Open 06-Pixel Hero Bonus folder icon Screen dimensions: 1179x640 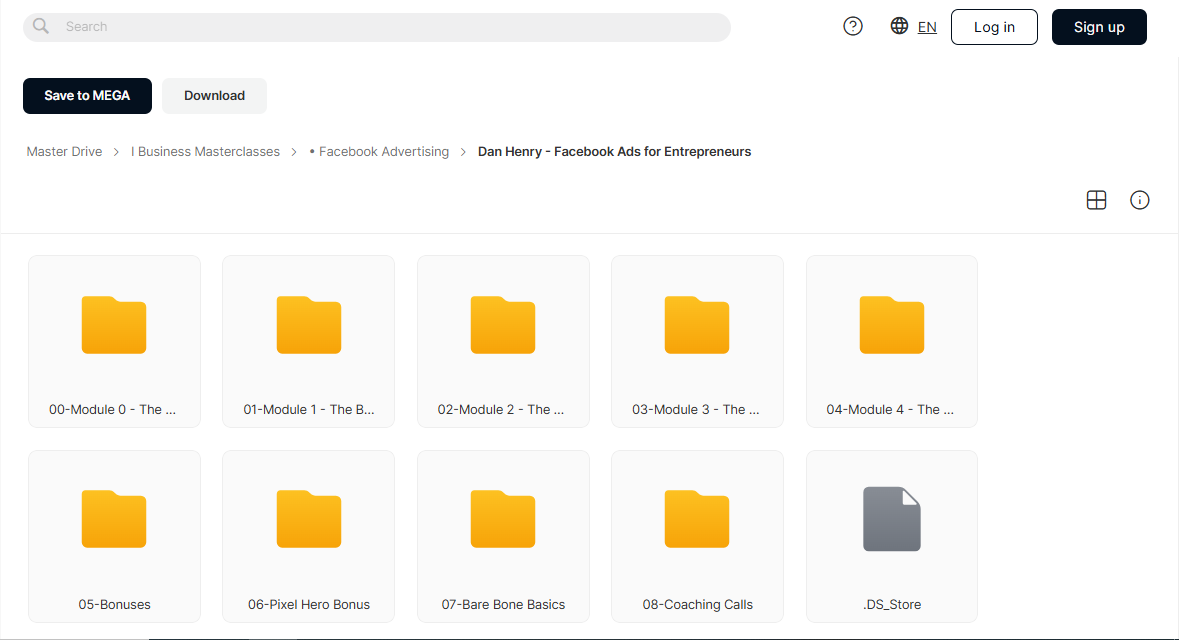pyautogui.click(x=309, y=519)
